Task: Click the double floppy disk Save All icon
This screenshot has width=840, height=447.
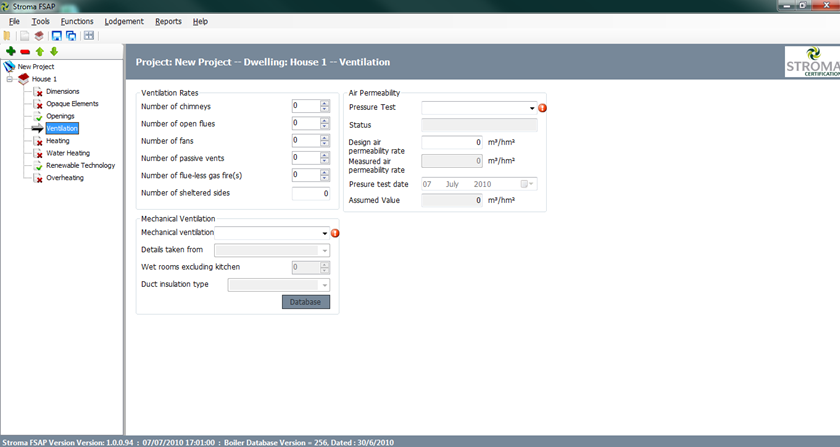Action: (x=71, y=36)
